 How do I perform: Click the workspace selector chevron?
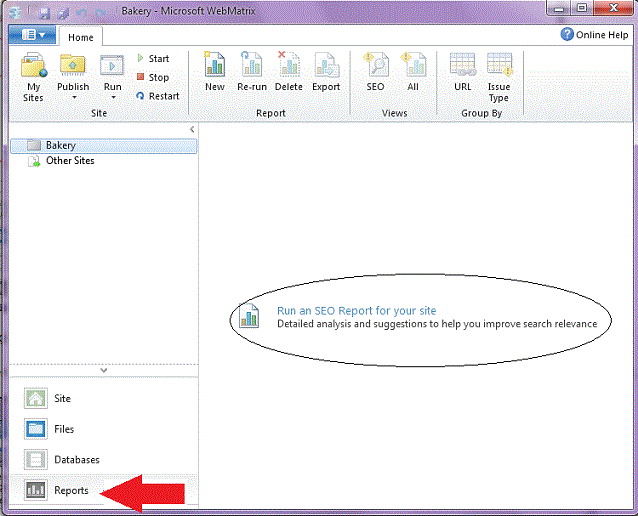[x=104, y=370]
